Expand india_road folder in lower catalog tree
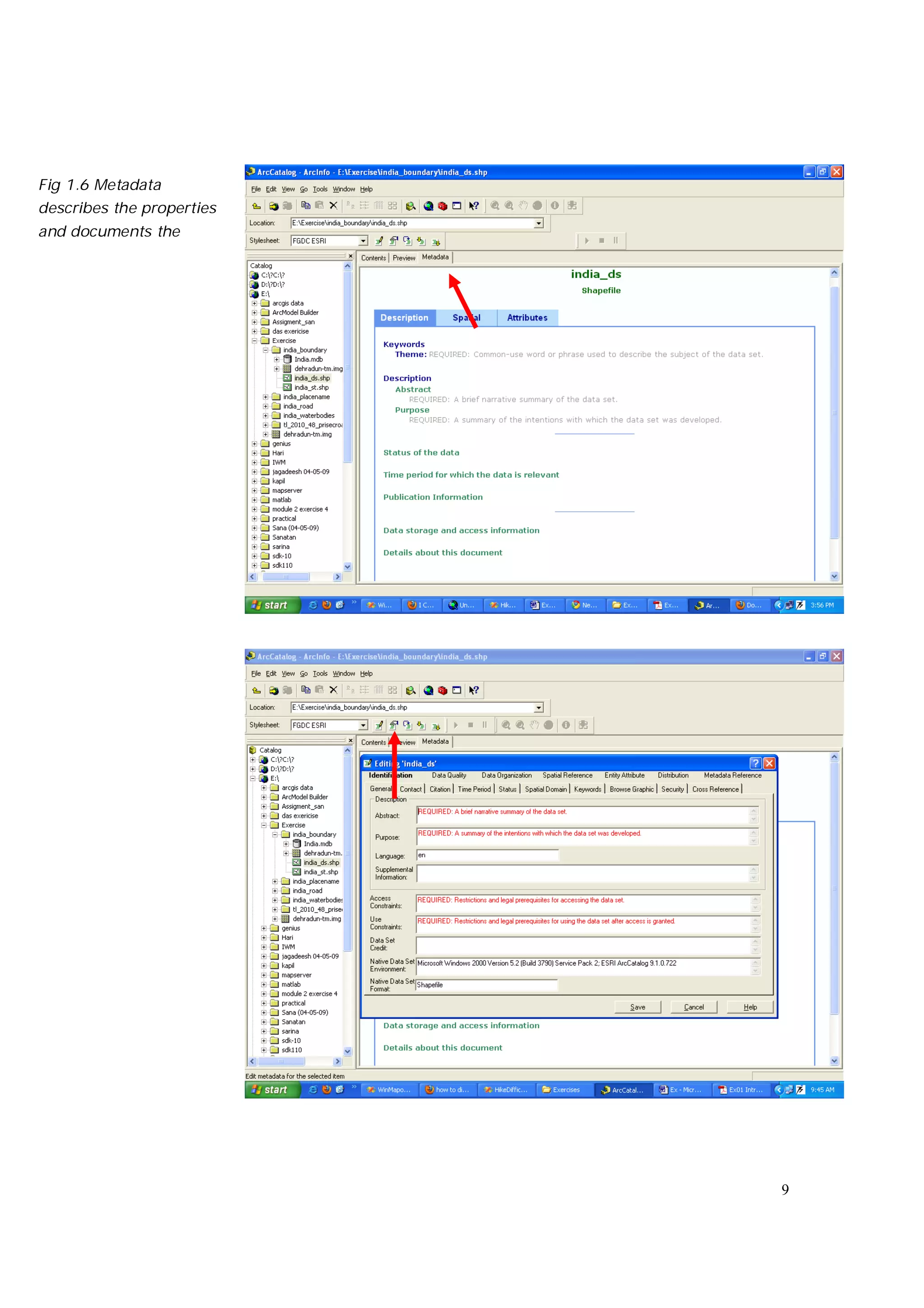 (x=275, y=891)
